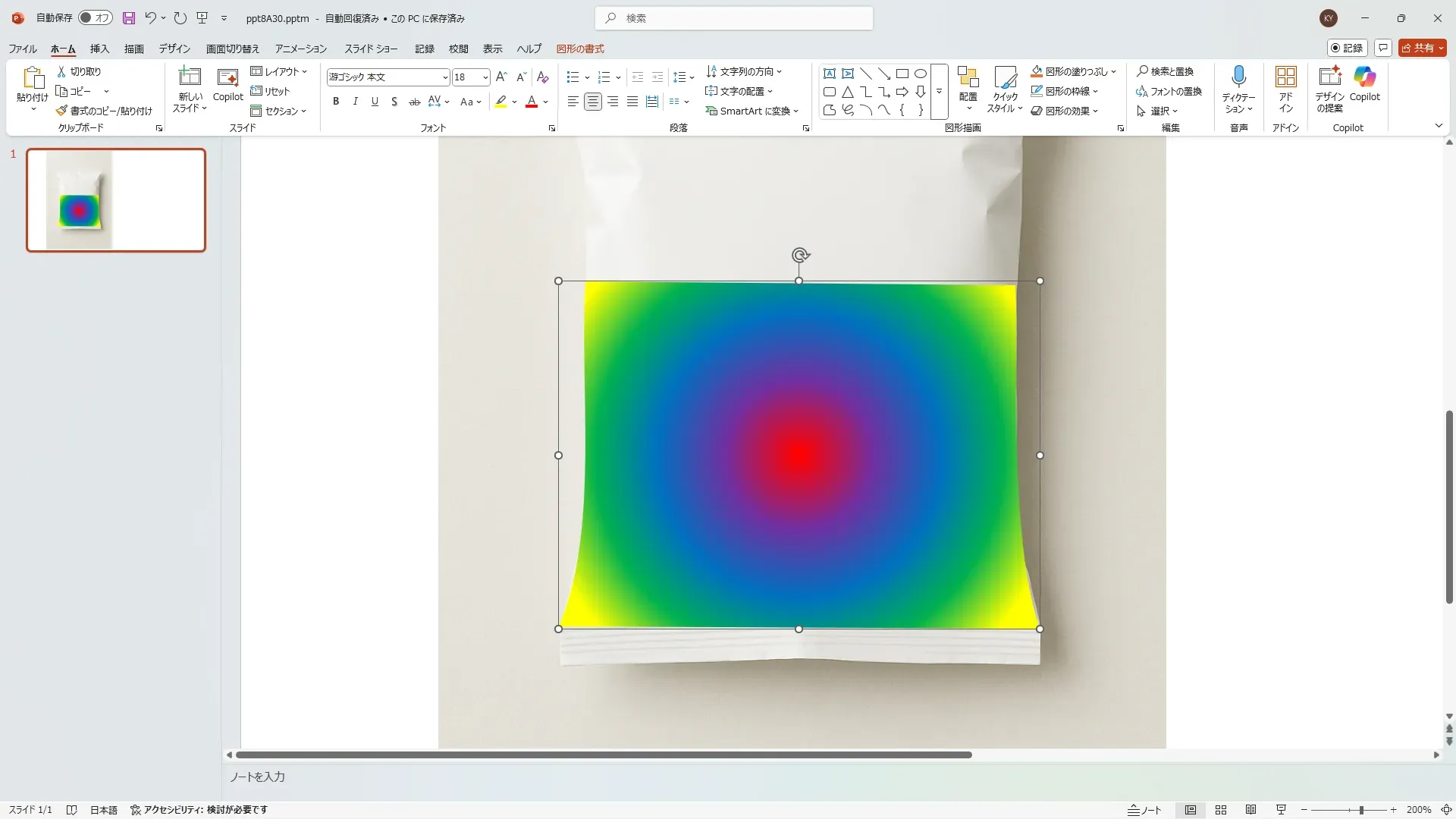Screen dimensions: 1456x819
Task: Open the Shape Fill dropdown
Action: (1113, 72)
